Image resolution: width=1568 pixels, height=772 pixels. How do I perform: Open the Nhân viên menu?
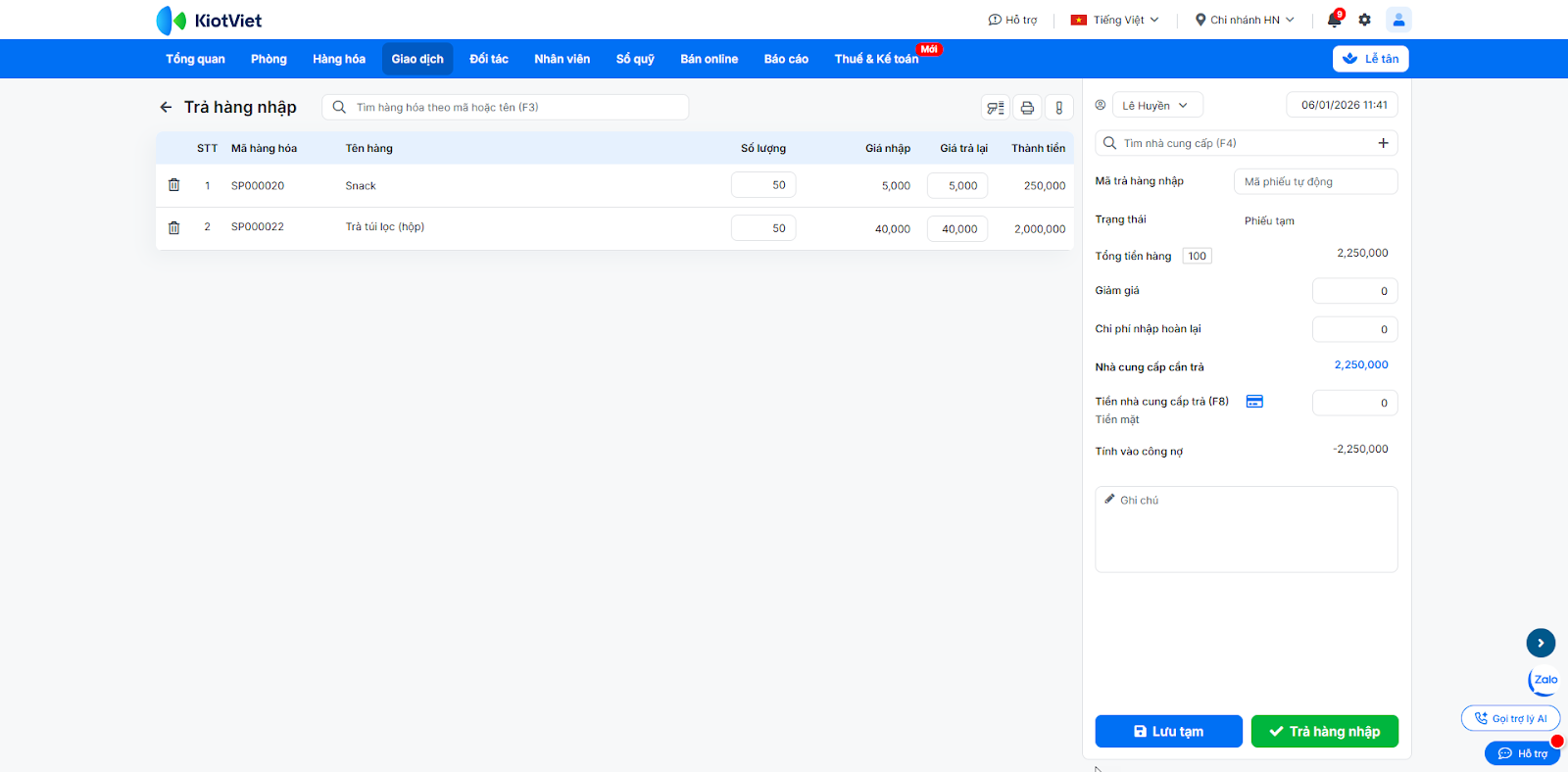click(563, 59)
